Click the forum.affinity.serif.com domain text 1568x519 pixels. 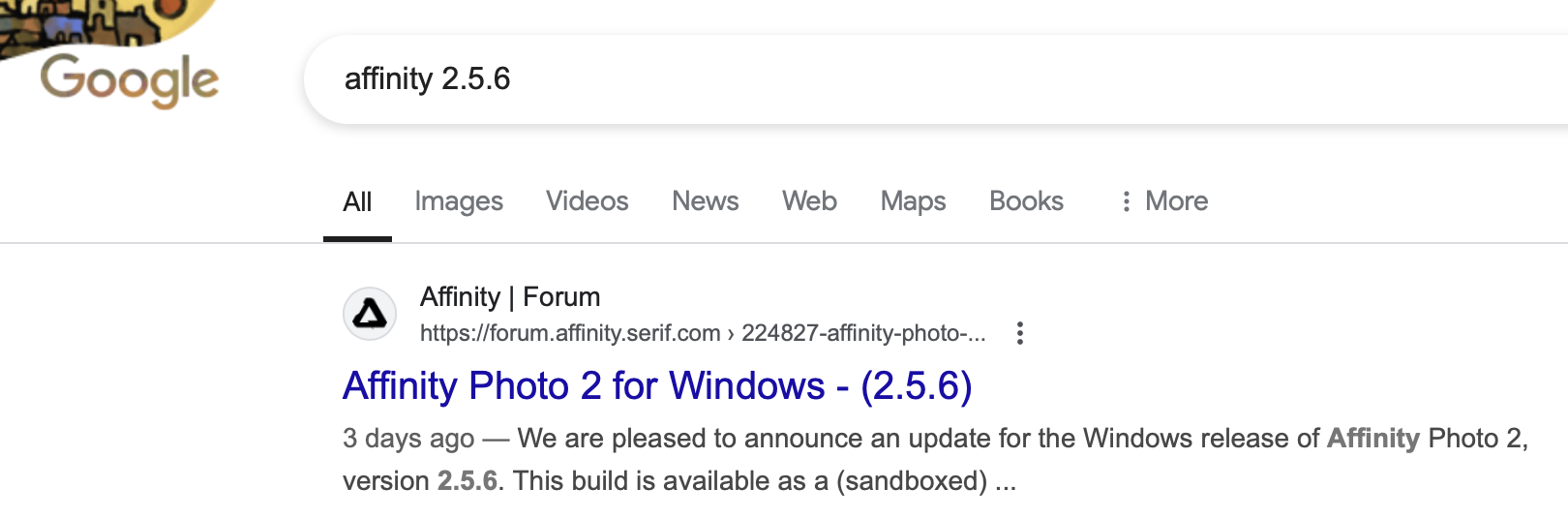[x=570, y=333]
